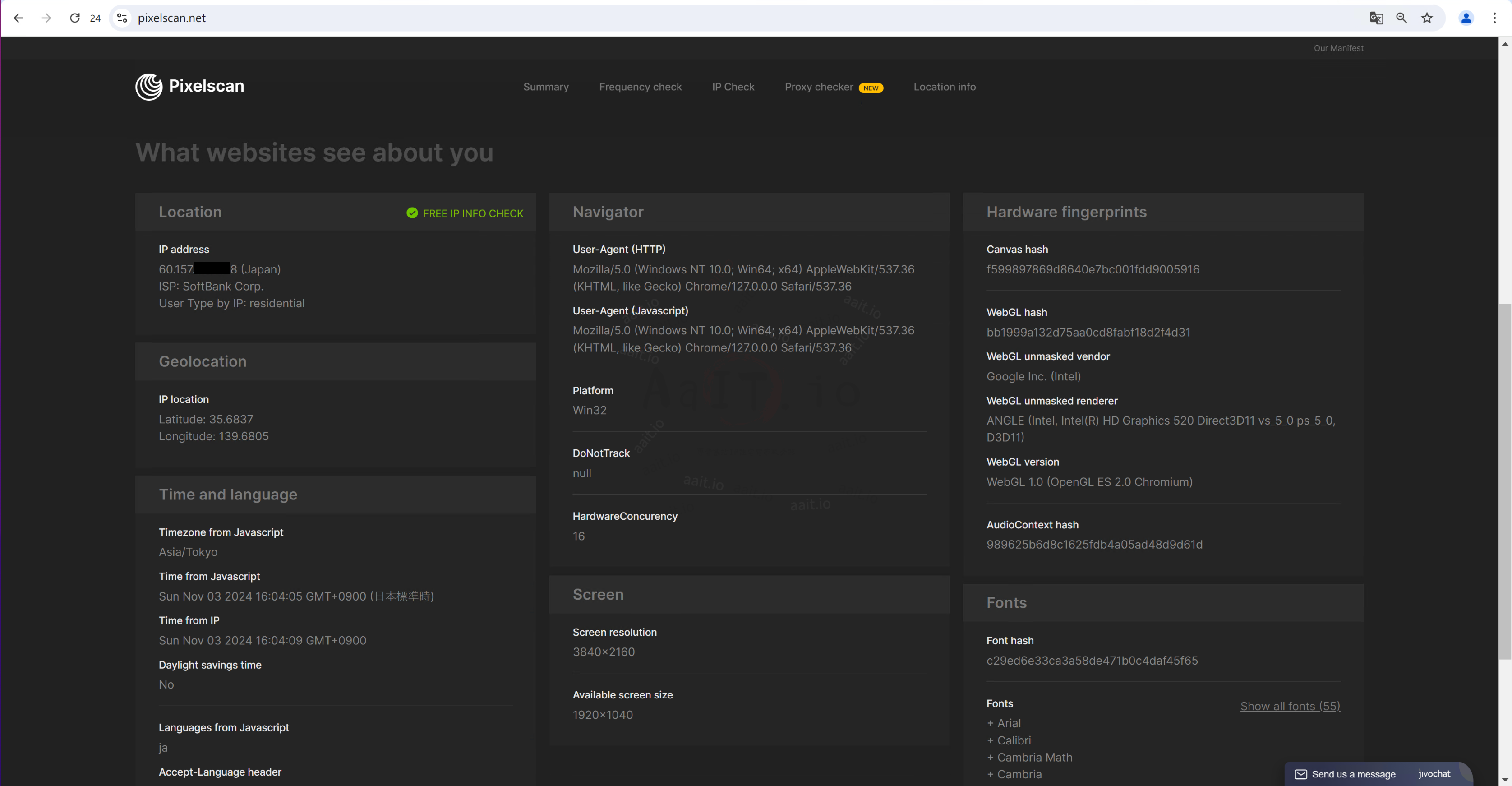Open the translate page icon
1512x786 pixels.
tap(1376, 18)
